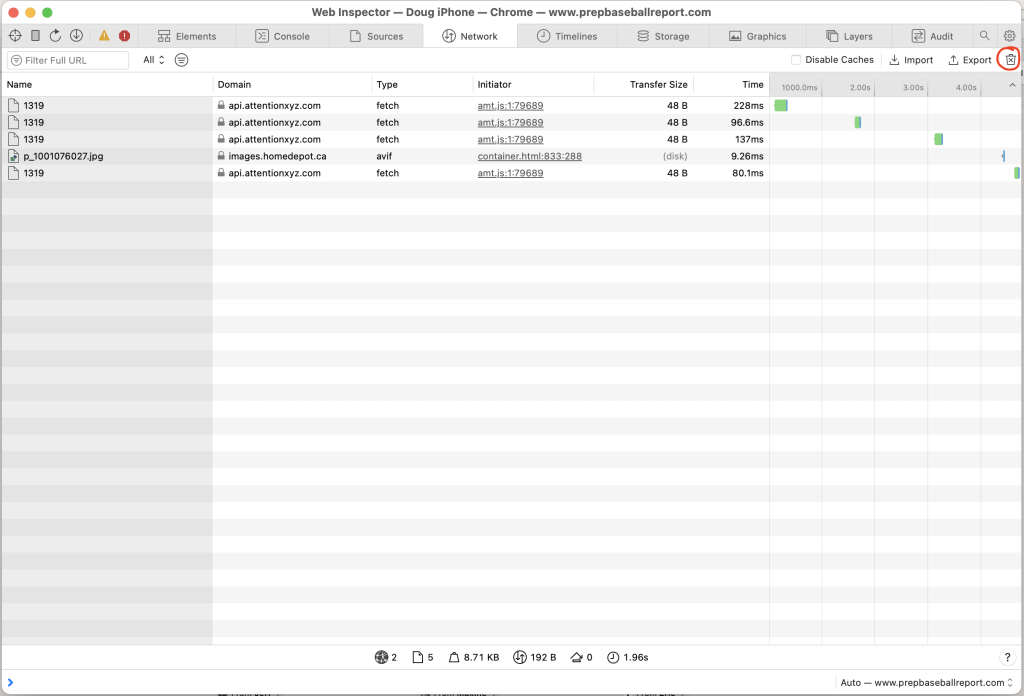Sort by the Transfer Size column header
The width and height of the screenshot is (1024, 696).
tap(644, 84)
